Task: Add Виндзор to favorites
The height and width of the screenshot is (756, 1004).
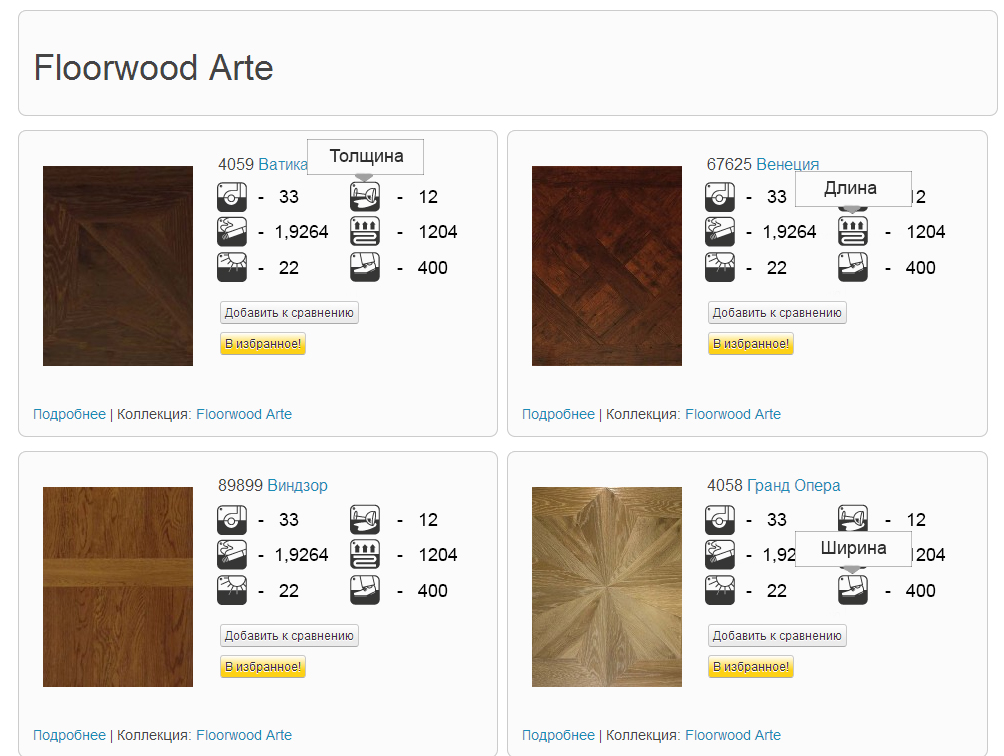Action: pos(263,666)
